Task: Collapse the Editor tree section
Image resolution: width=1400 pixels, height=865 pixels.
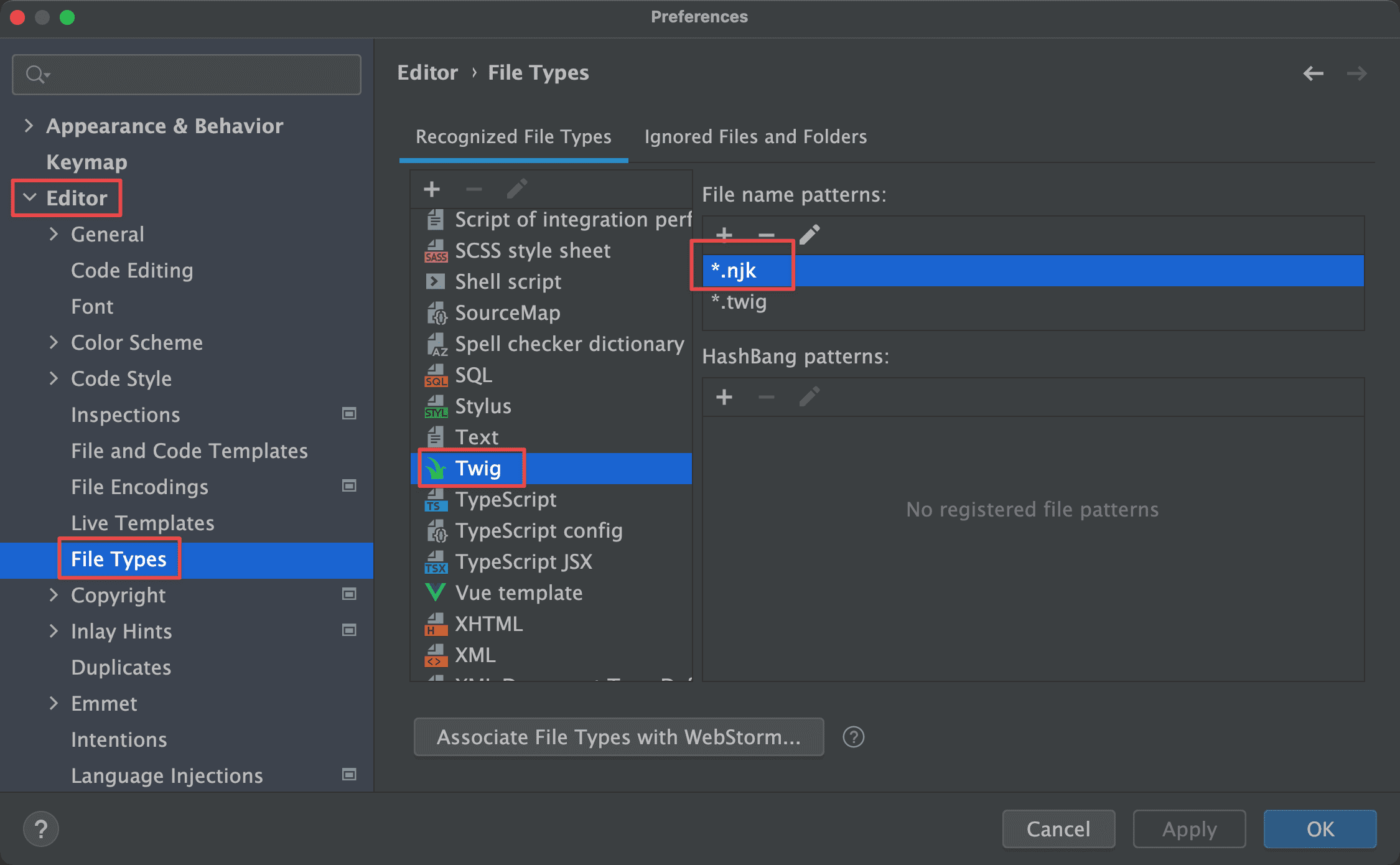Action: tap(29, 198)
